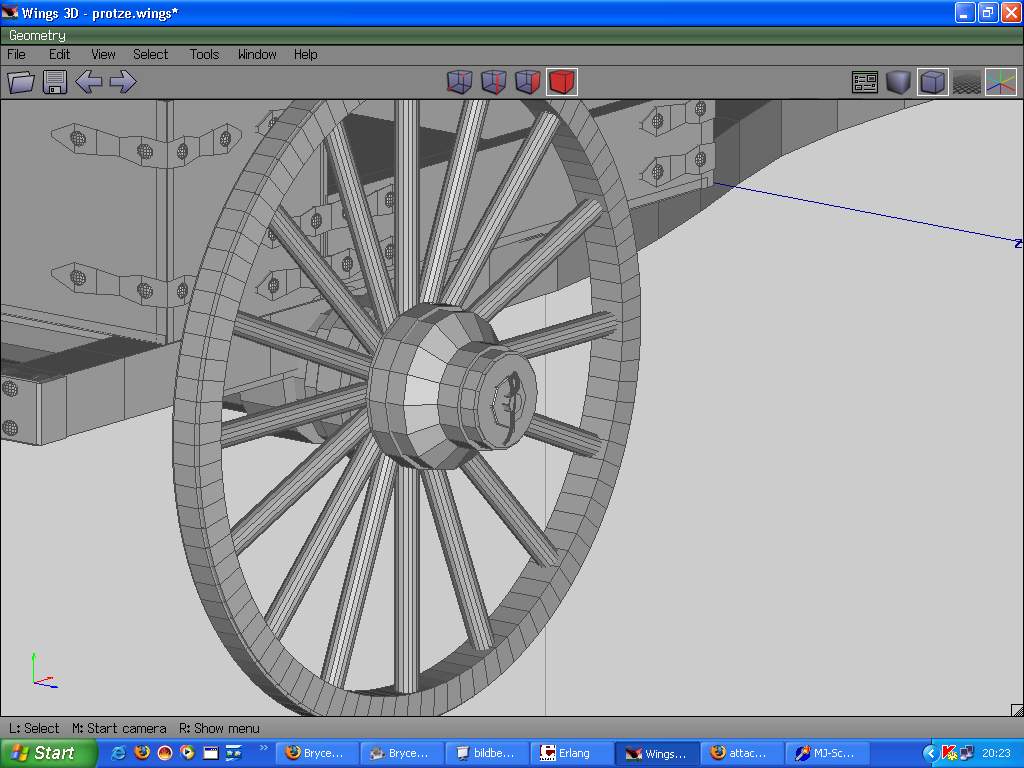Viewport: 1024px width, 768px height.
Task: Switch to edge selection mode cube
Action: pos(494,82)
